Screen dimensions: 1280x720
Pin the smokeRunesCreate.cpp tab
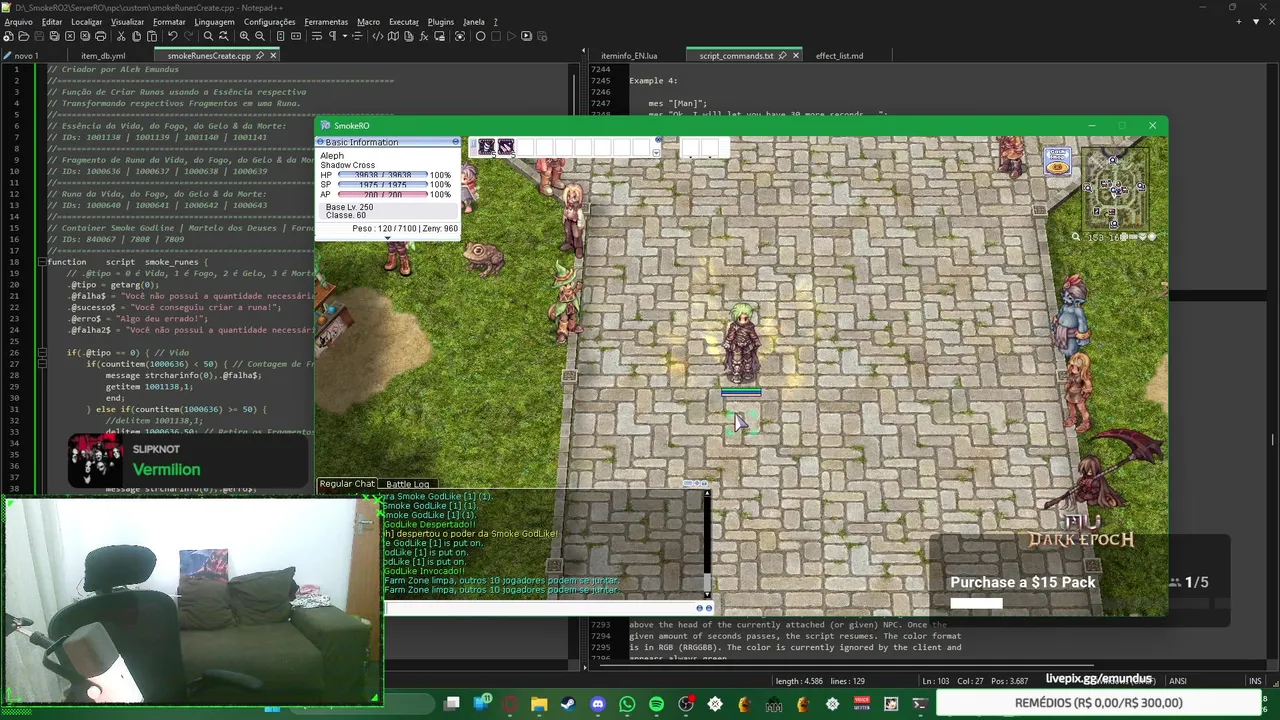[259, 56]
